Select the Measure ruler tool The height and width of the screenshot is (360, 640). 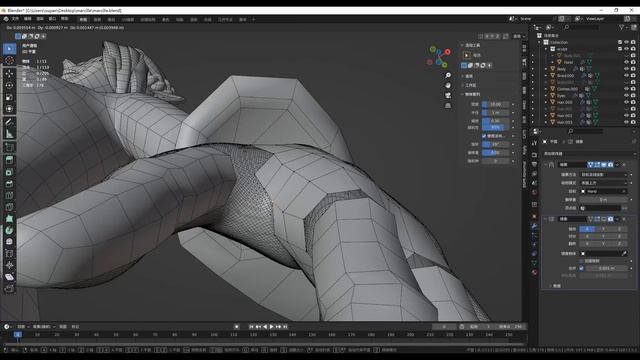pos(9,133)
